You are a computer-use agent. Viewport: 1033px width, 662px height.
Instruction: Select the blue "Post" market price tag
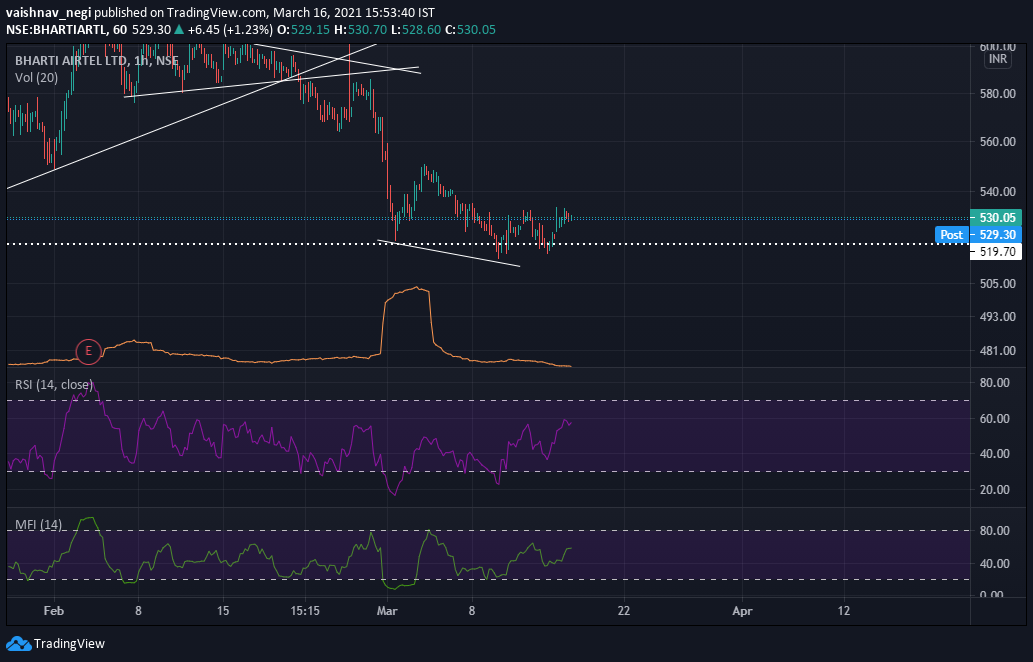(x=951, y=234)
